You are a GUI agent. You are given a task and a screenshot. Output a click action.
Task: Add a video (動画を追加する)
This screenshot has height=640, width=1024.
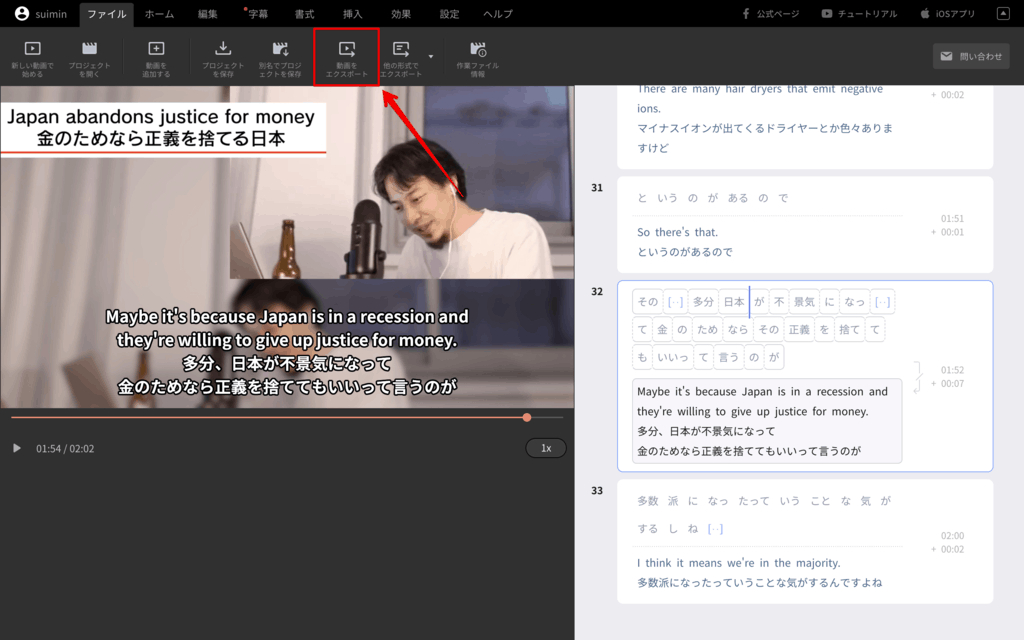click(x=156, y=58)
